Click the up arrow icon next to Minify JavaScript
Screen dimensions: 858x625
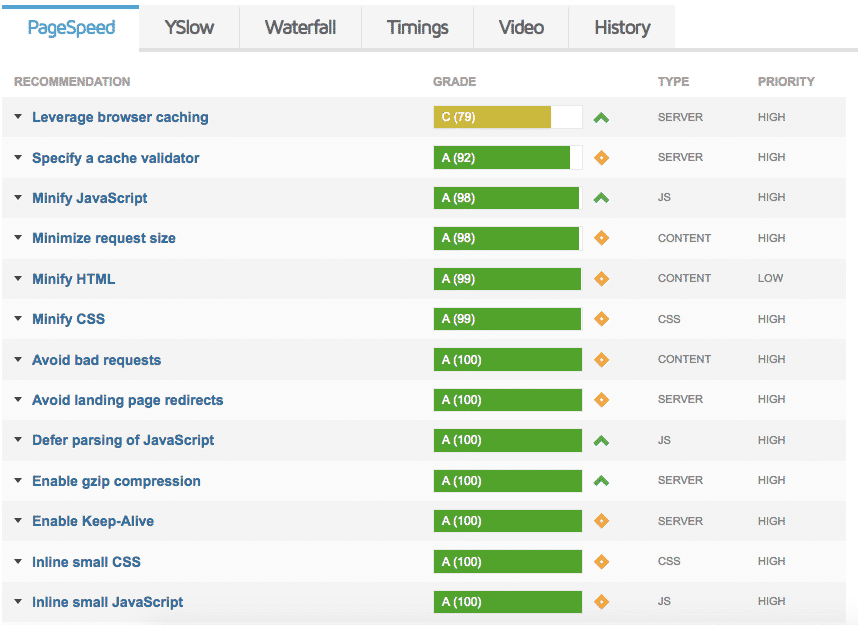[x=601, y=197]
